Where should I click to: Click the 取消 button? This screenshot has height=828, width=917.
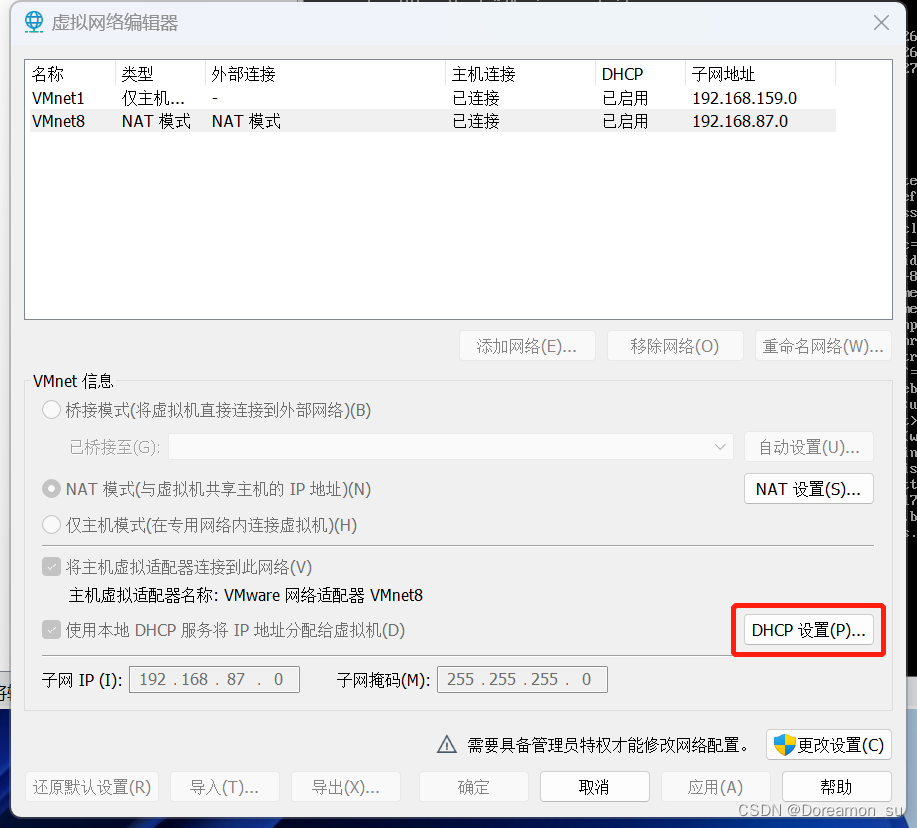click(x=595, y=787)
